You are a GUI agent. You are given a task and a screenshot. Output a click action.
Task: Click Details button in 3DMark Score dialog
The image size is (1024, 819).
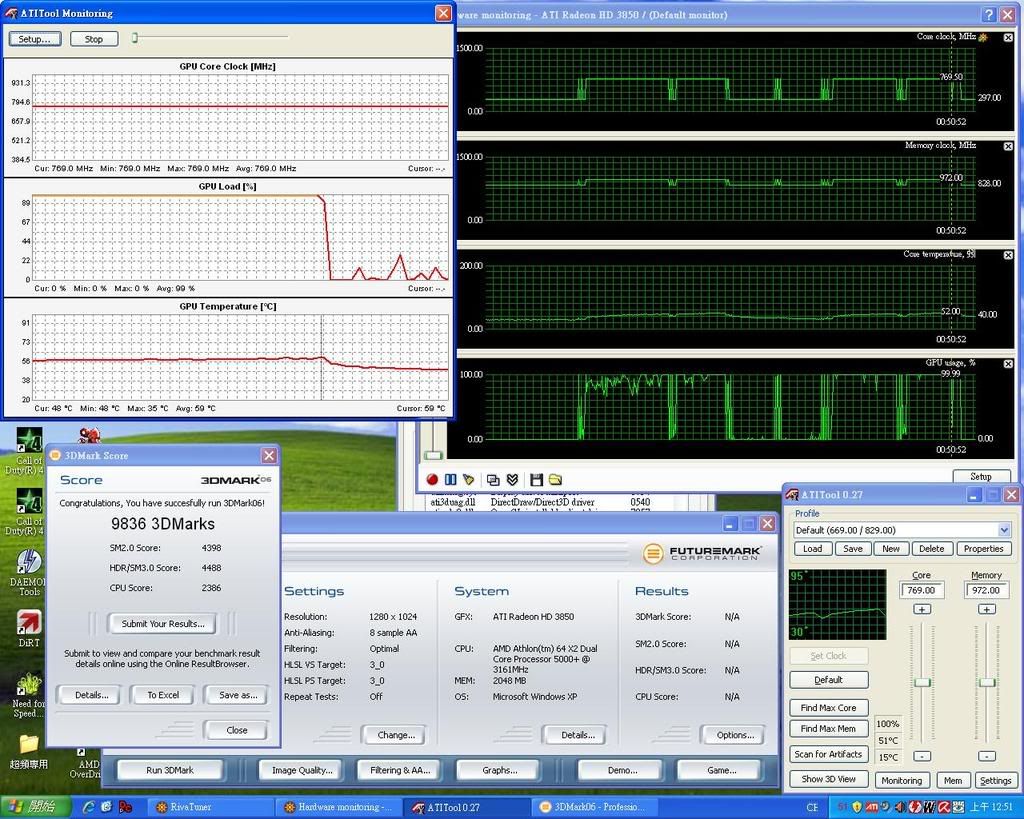(x=91, y=695)
